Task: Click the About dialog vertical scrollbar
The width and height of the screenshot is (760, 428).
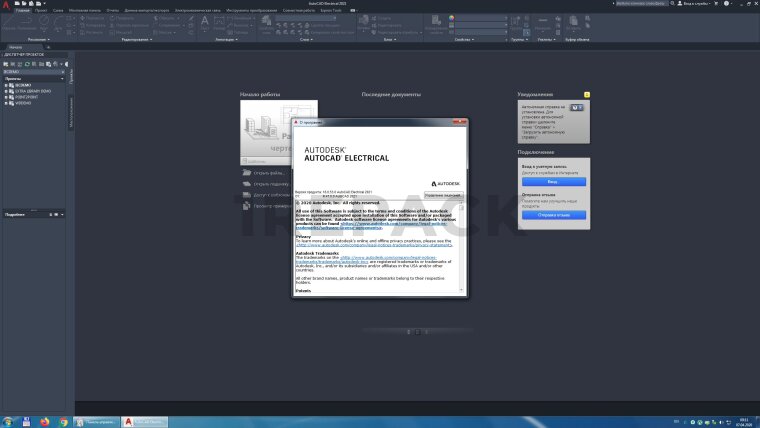Action: click(463, 245)
